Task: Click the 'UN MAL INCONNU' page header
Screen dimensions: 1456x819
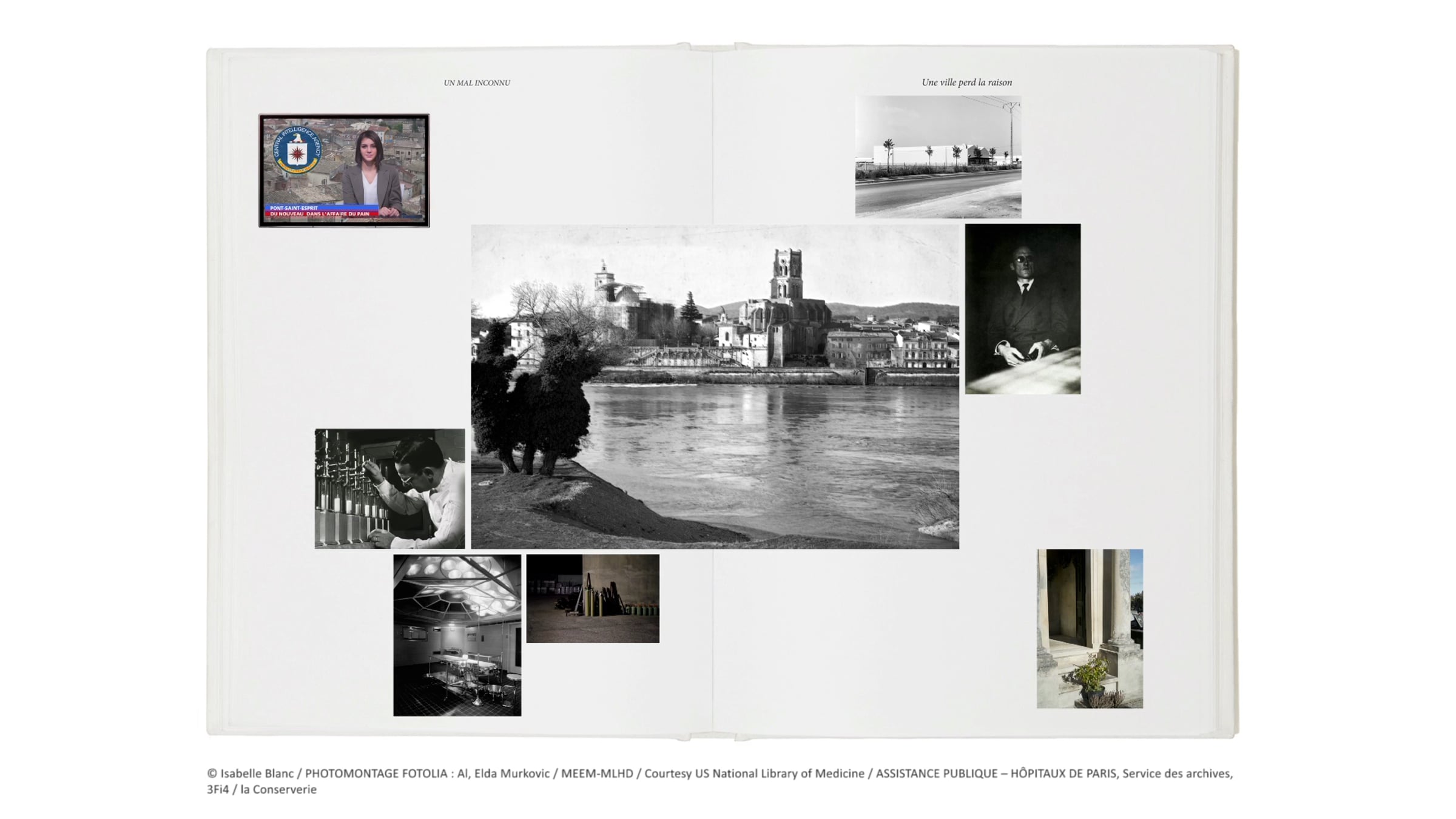Action: [477, 83]
